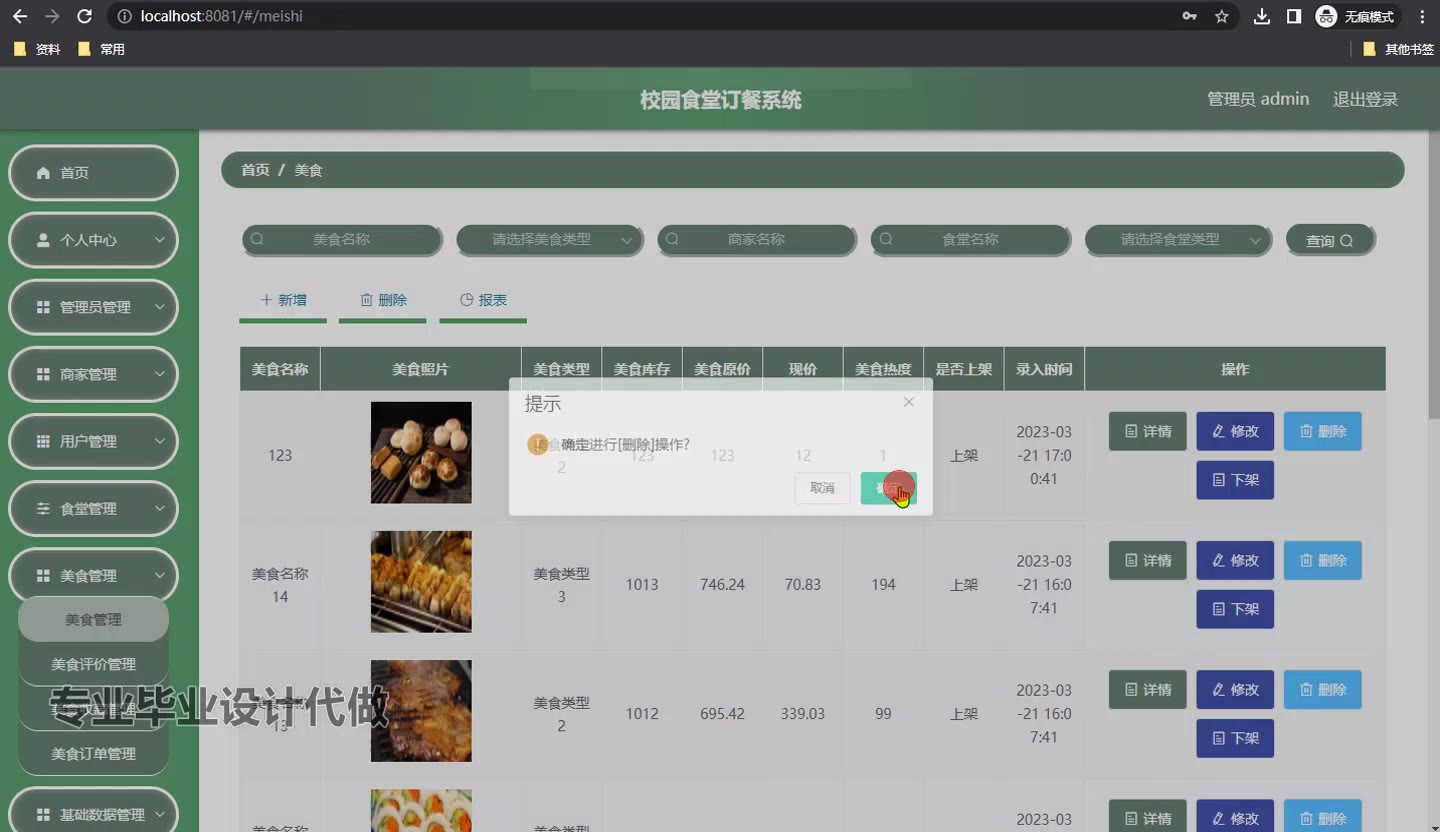Open the photo thumbnail for 美食名称14

421,581
